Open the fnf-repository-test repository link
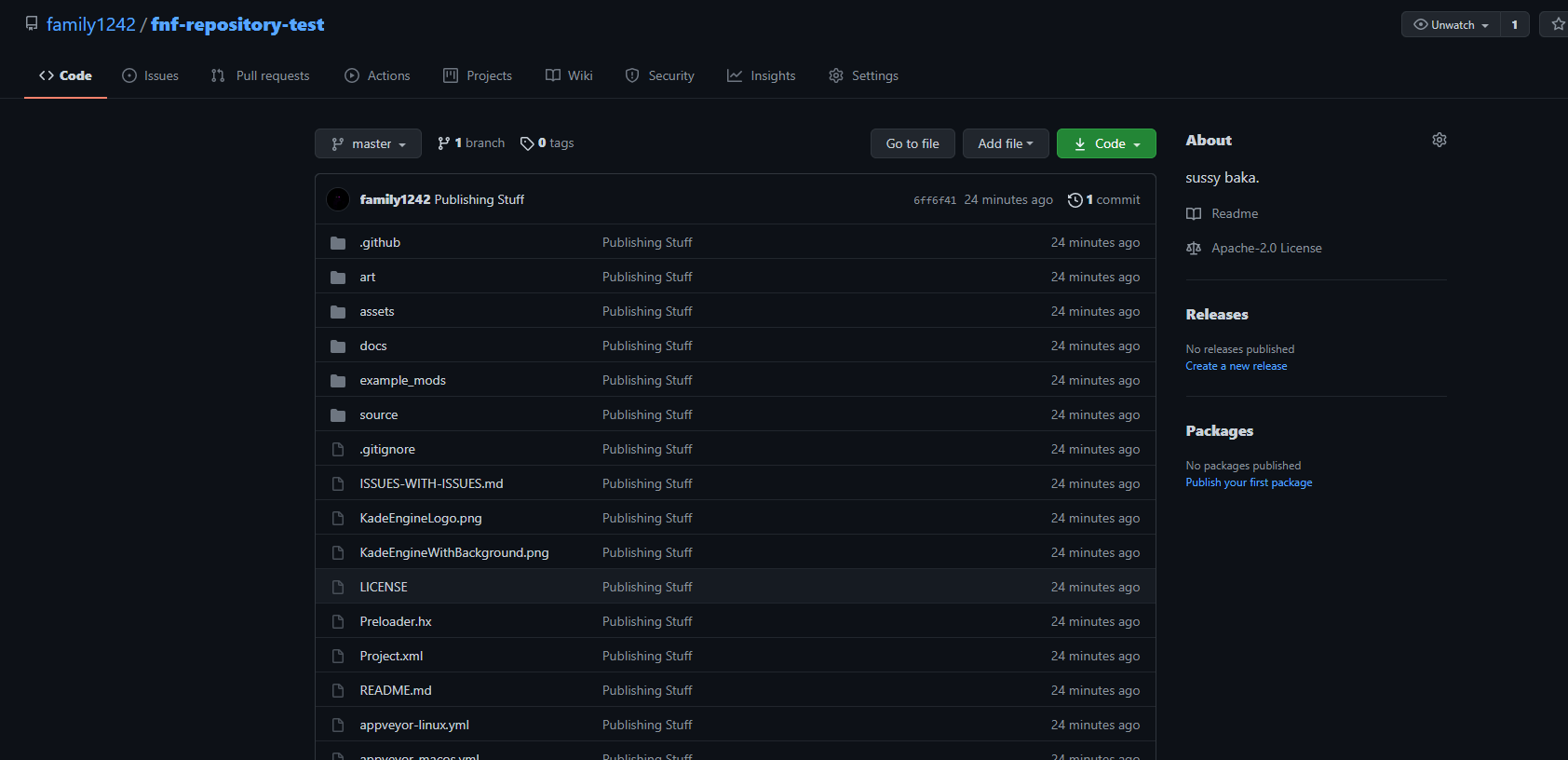The height and width of the screenshot is (760, 1568). click(237, 24)
